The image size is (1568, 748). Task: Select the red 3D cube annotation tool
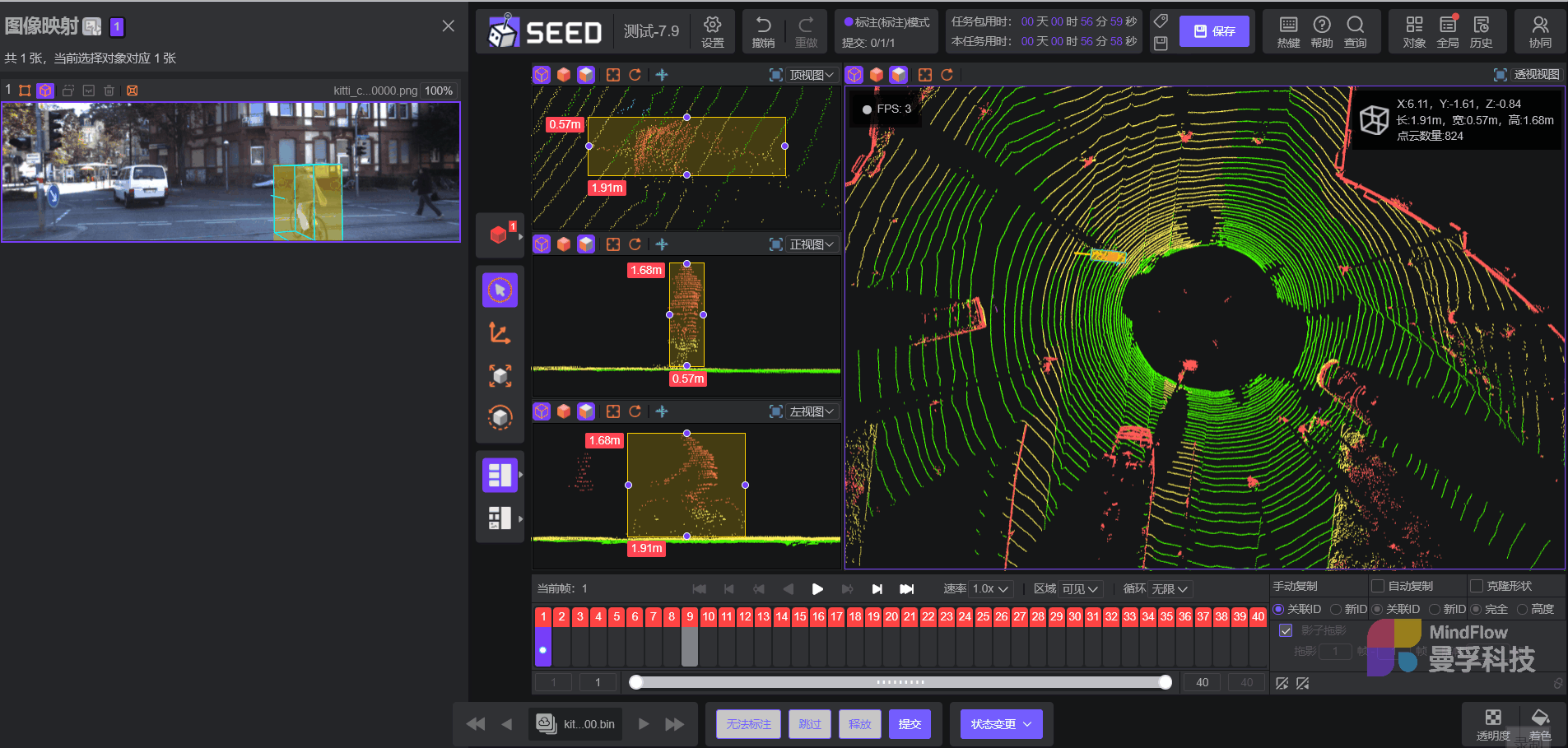(500, 235)
